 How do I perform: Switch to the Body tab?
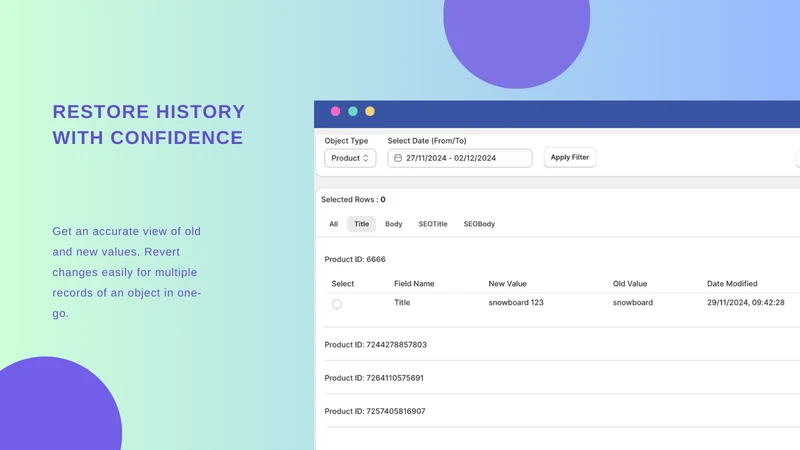(393, 224)
